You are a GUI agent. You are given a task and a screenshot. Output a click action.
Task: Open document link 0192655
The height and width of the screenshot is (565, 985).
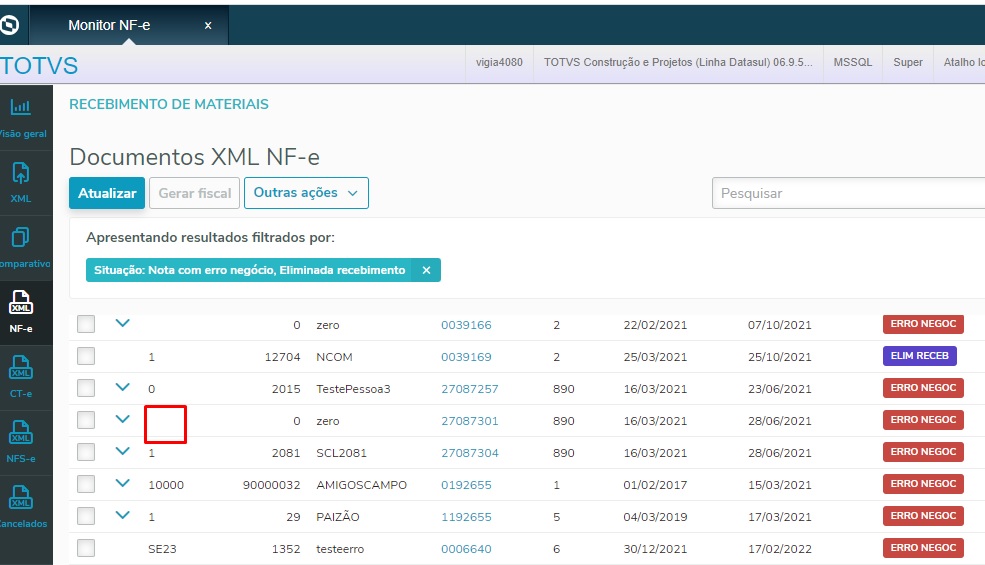pyautogui.click(x=466, y=485)
